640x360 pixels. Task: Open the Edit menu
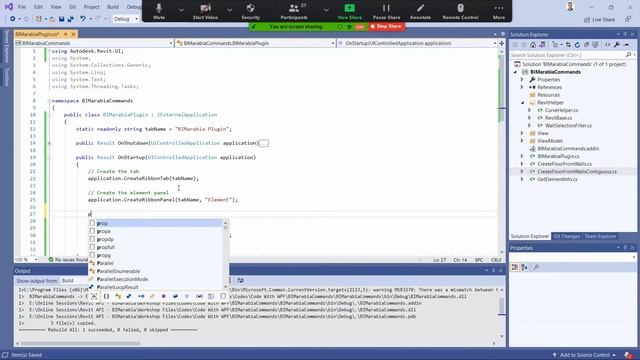38,7
